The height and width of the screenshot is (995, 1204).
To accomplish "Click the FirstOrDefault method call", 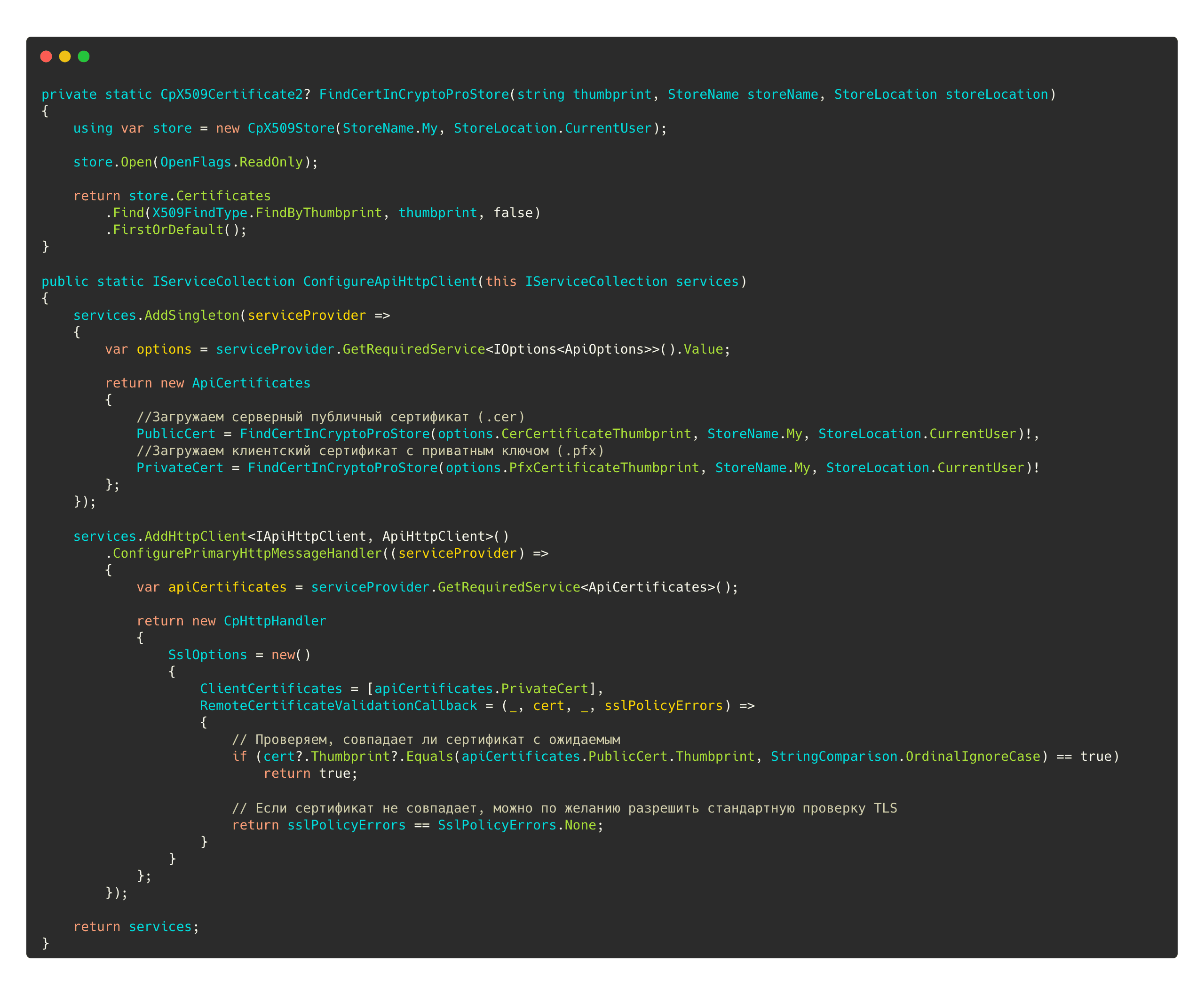I will 168,230.
